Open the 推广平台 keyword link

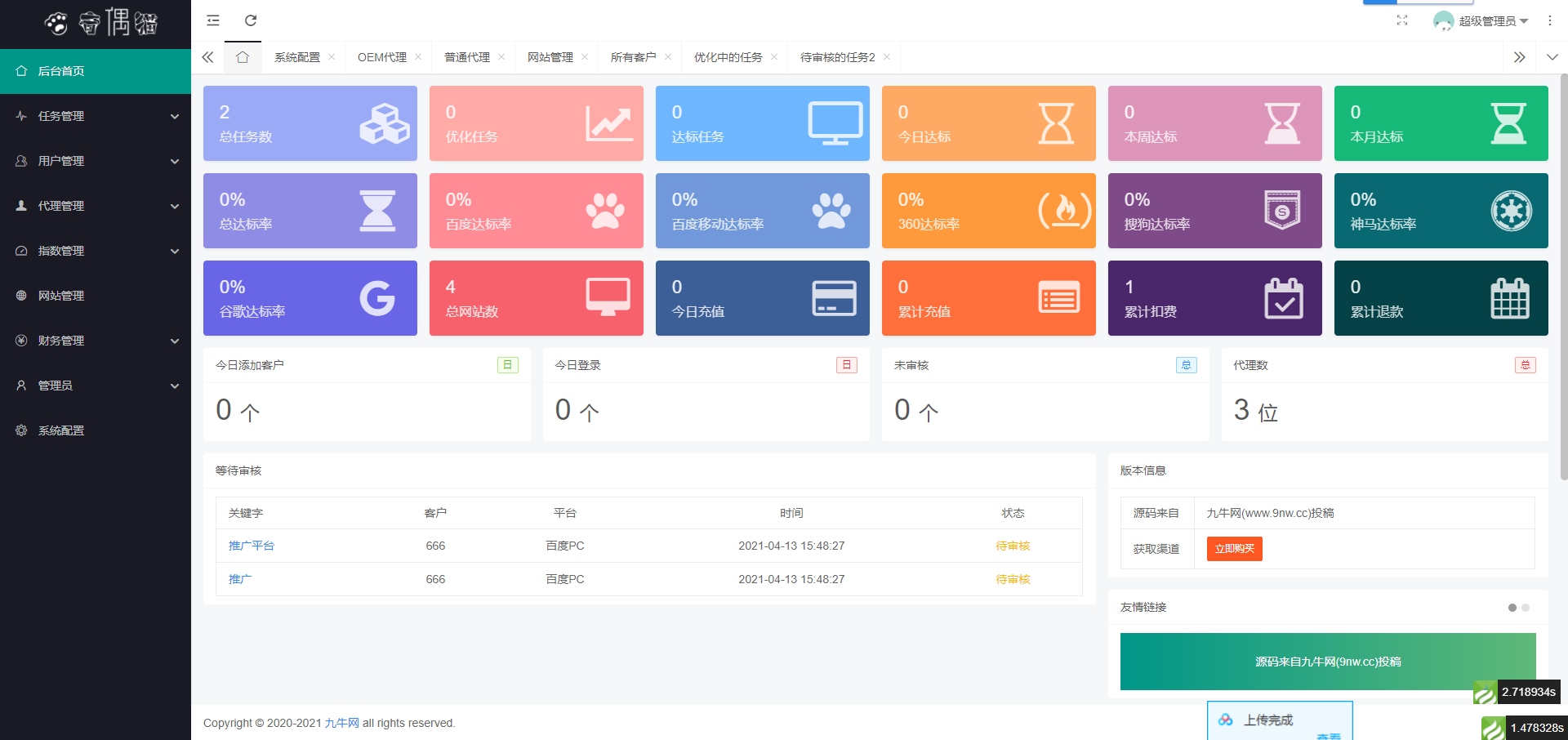(252, 546)
